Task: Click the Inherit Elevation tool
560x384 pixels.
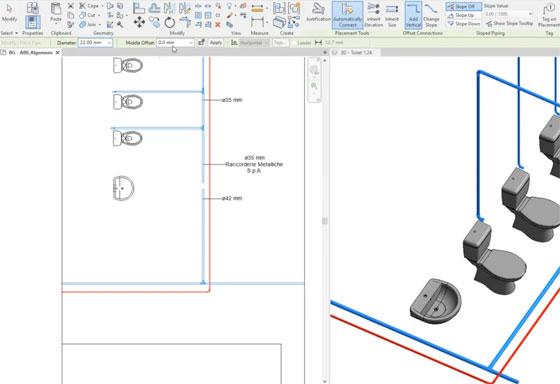Action: [x=374, y=15]
